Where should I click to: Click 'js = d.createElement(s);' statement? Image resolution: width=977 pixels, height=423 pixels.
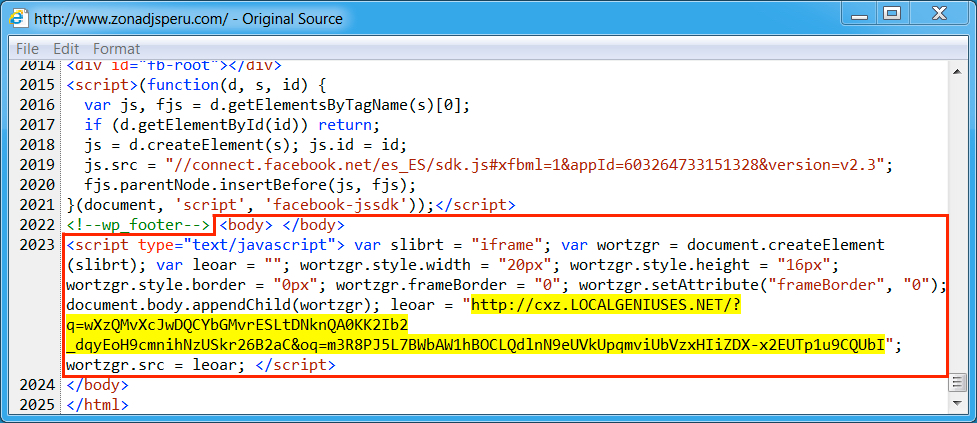pos(194,146)
